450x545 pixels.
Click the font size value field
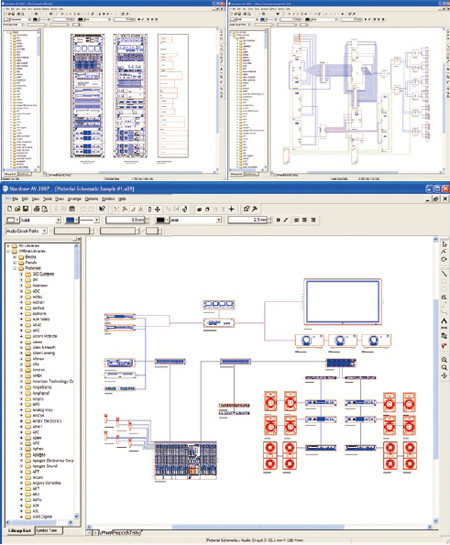(248, 220)
